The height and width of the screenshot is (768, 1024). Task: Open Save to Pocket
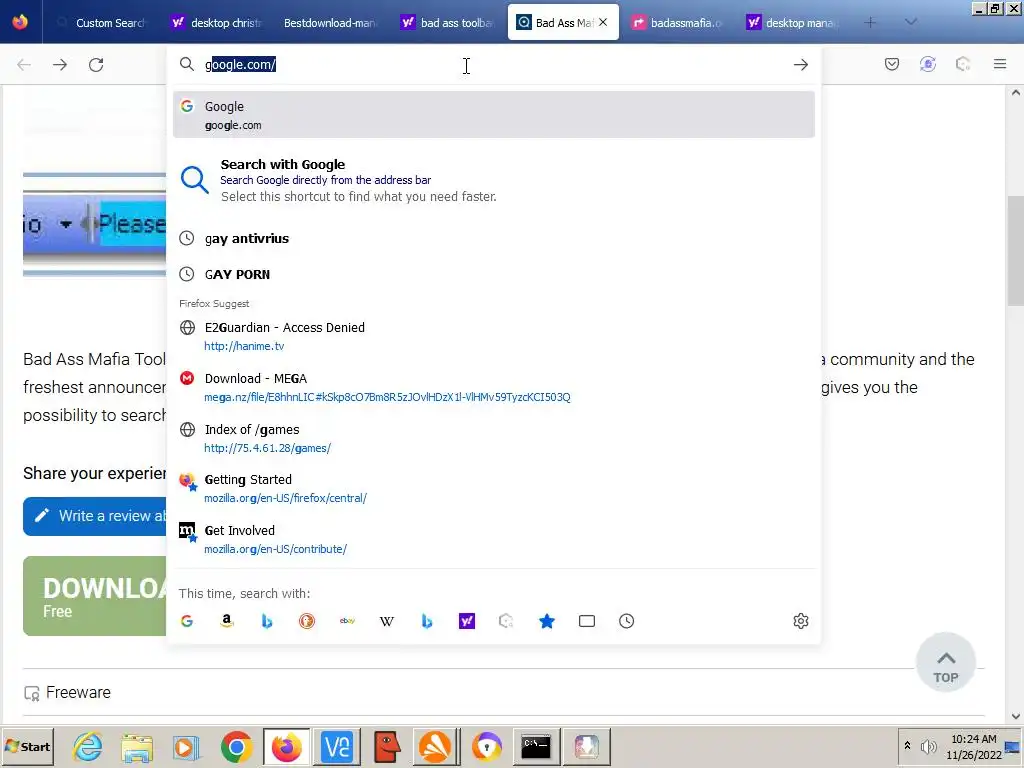pyautogui.click(x=892, y=64)
